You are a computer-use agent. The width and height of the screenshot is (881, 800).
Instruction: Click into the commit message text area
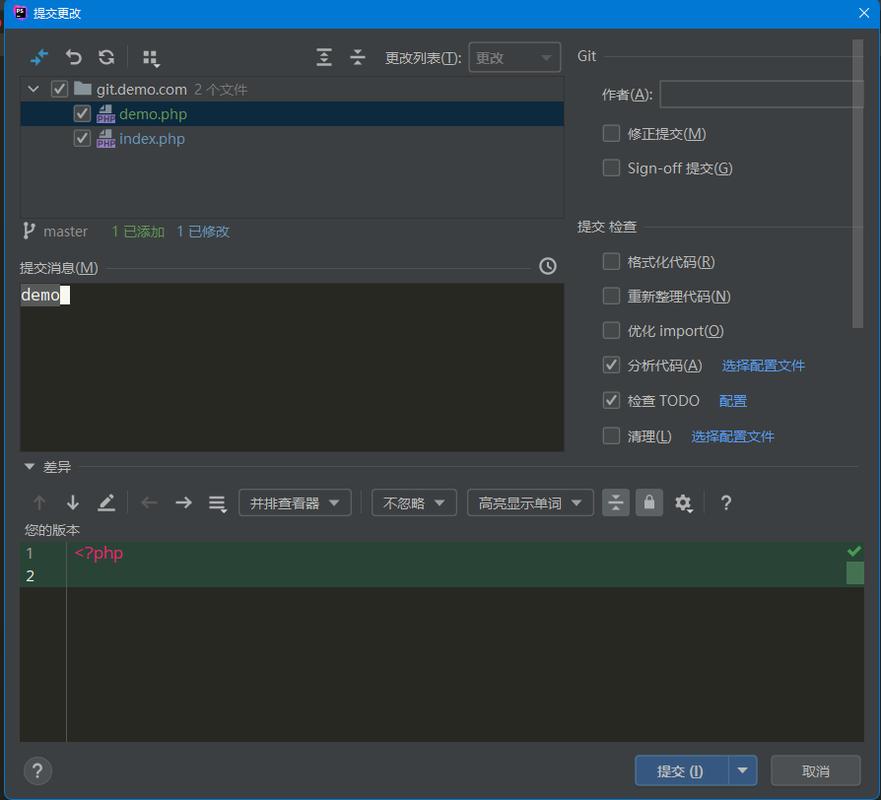coord(292,367)
